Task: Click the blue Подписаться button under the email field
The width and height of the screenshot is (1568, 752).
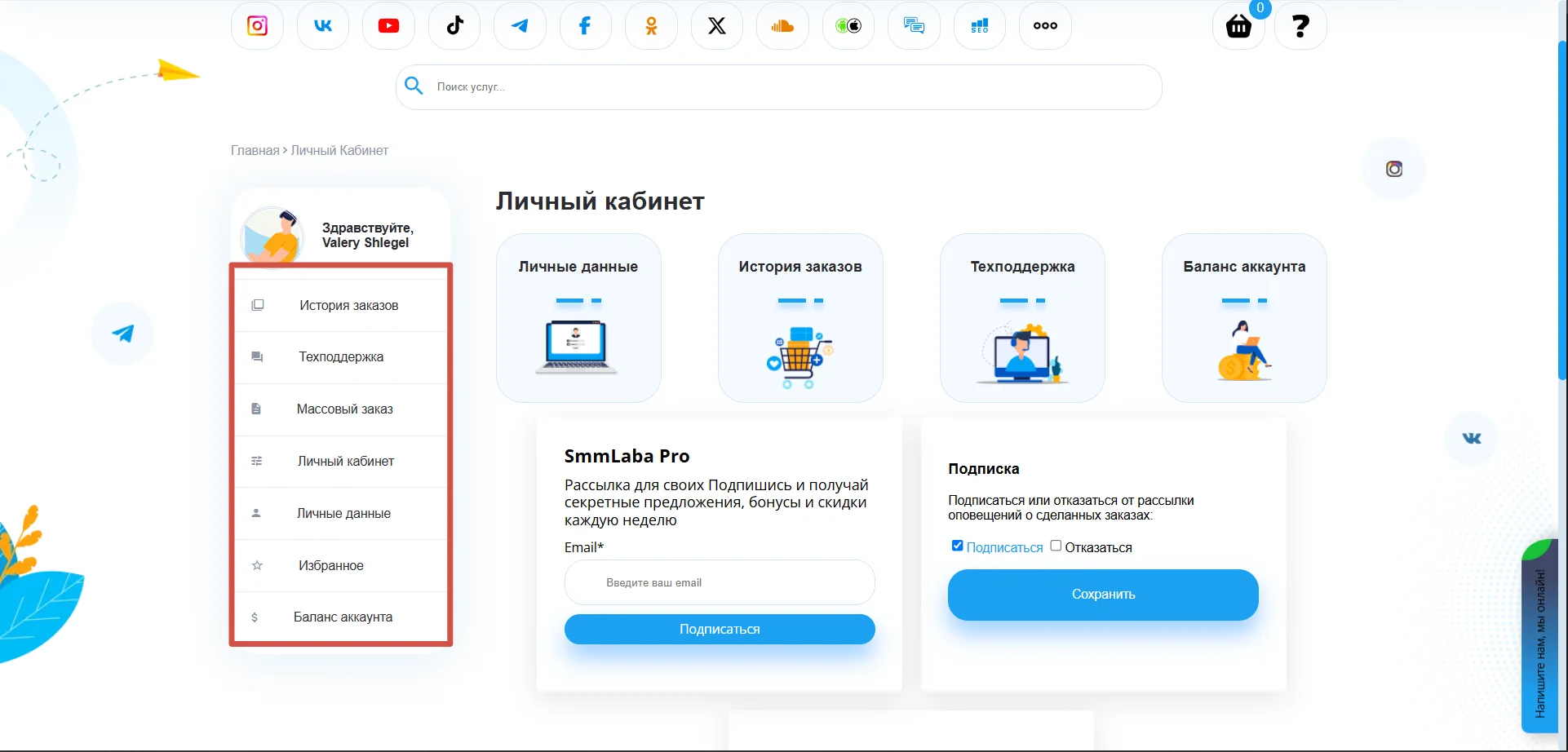Action: (720, 629)
